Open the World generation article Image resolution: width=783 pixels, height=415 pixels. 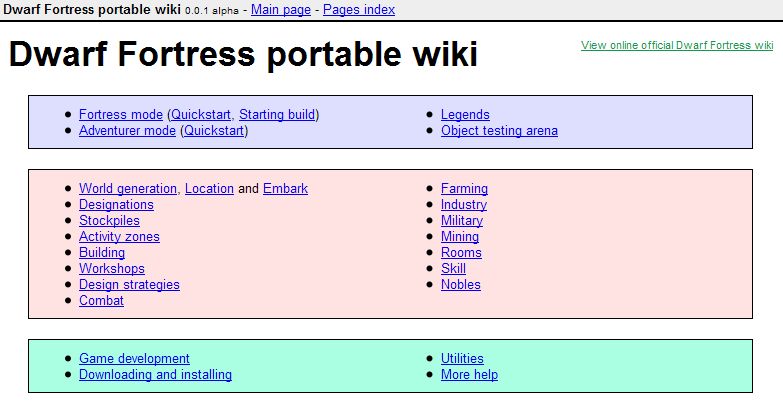pos(128,189)
